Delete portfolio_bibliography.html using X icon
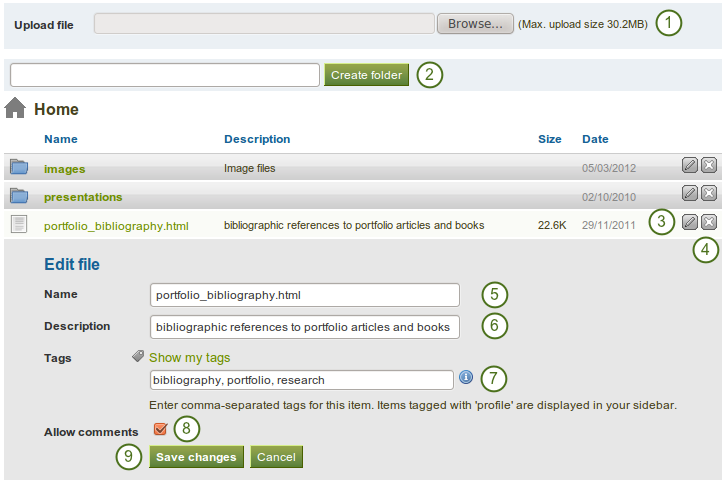 708,222
